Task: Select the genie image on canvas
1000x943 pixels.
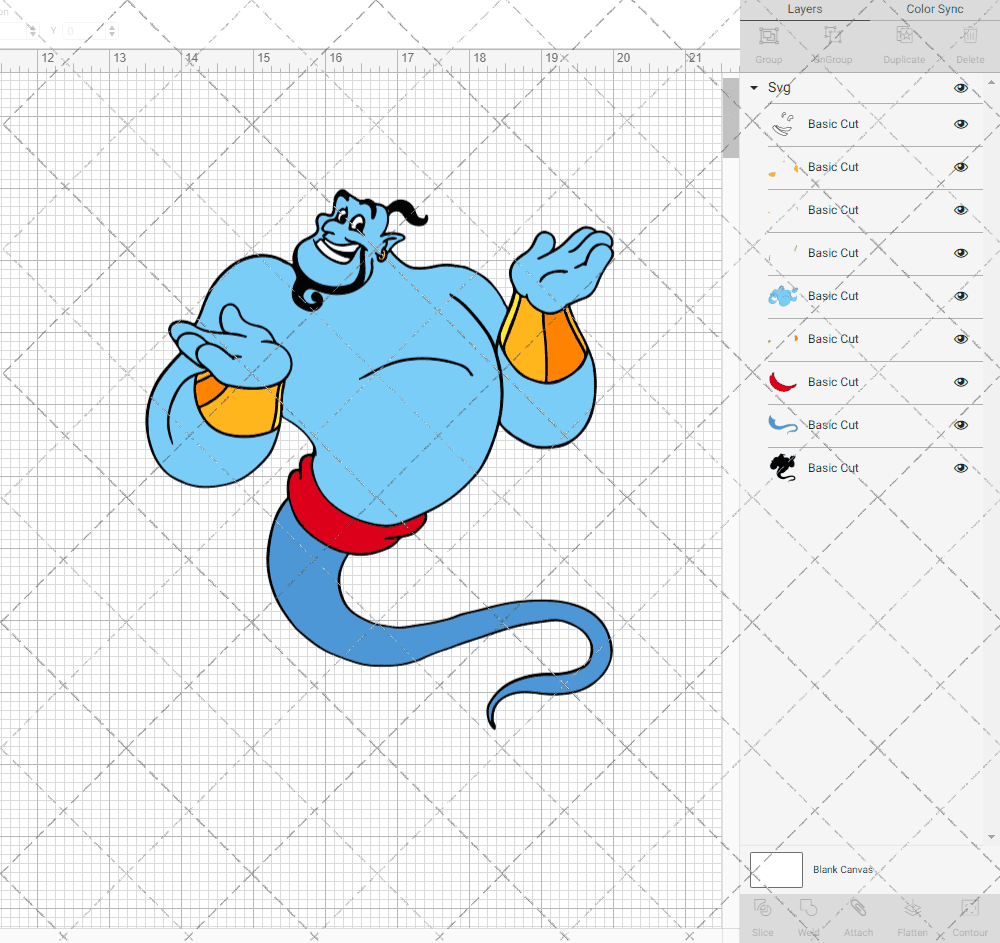Action: pos(380,459)
